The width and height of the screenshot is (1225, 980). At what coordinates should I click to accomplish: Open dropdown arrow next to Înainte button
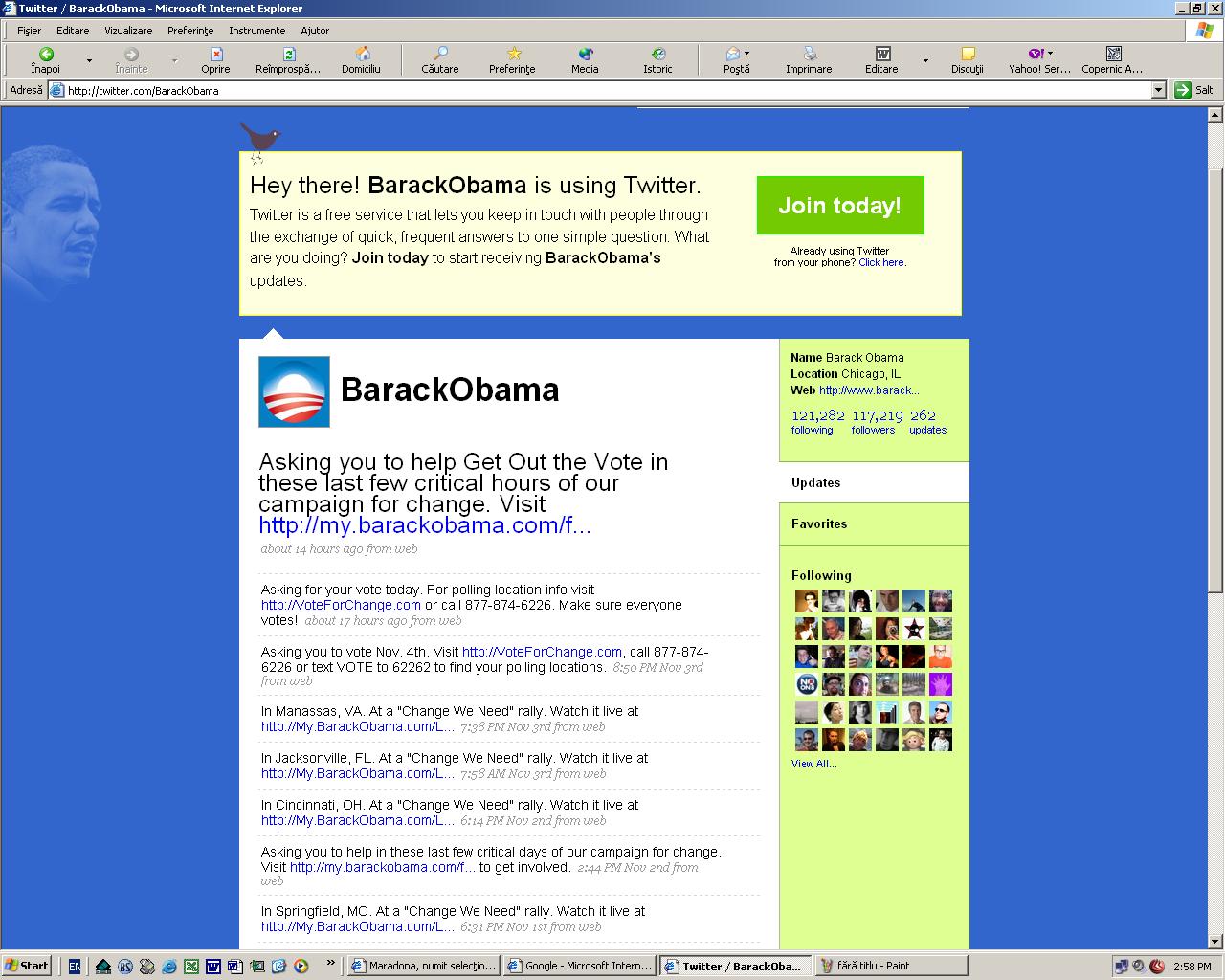(x=174, y=60)
